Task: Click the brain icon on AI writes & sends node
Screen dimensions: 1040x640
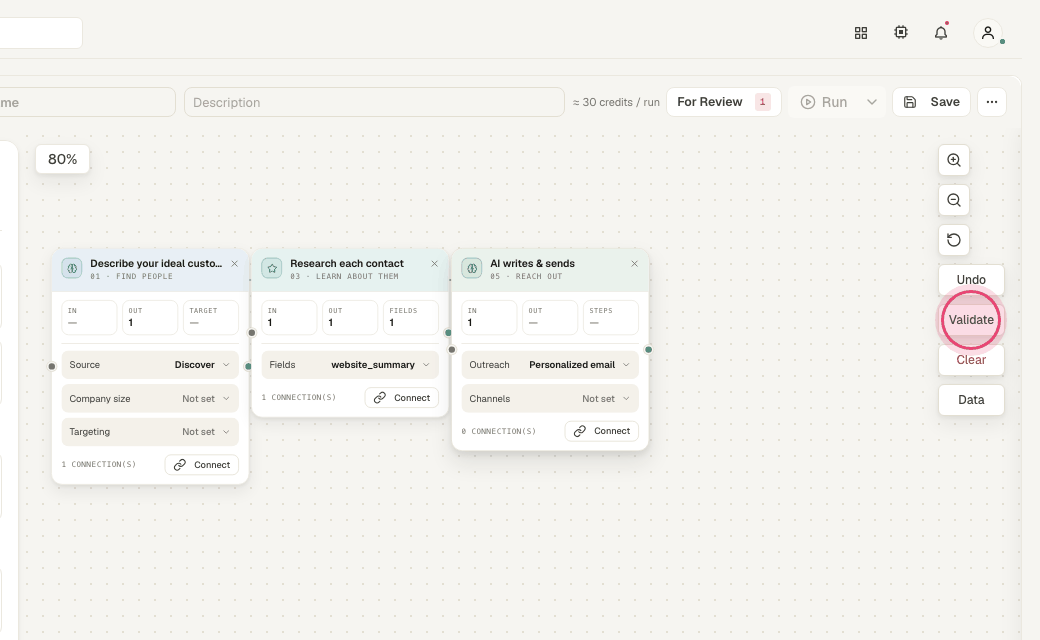Action: point(472,269)
